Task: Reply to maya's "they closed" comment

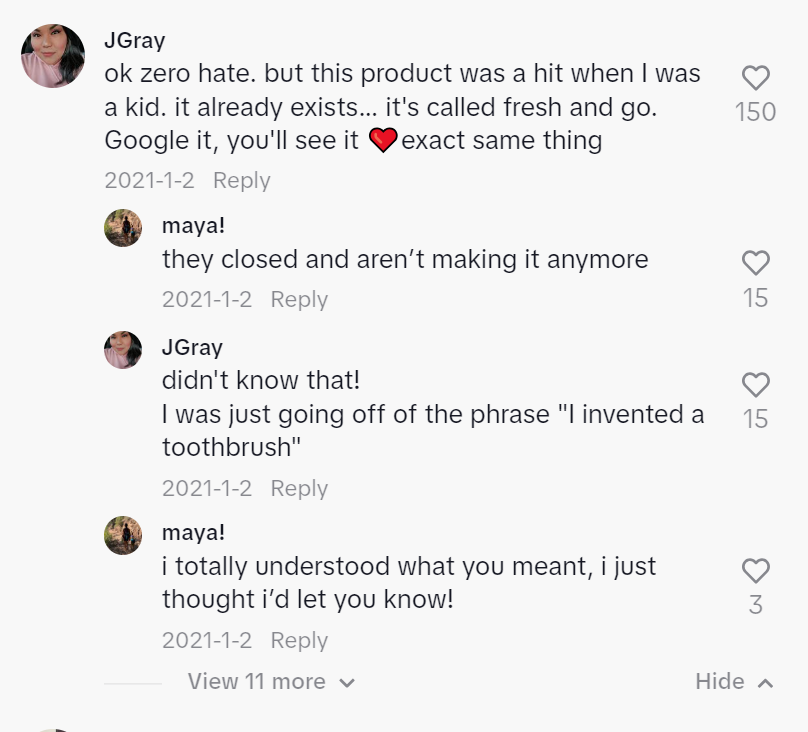Action: (299, 299)
